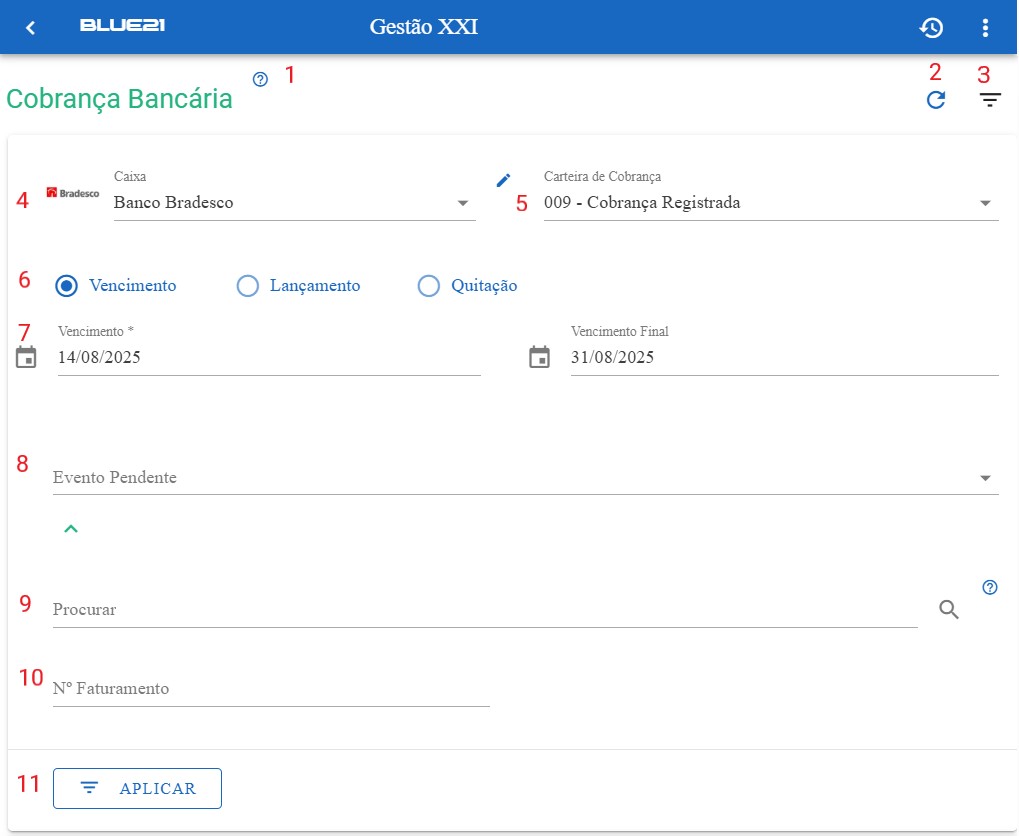This screenshot has height=836, width=1019.
Task: Click the Vencimento date field 14/08/2025
Action: pyautogui.click(x=269, y=358)
